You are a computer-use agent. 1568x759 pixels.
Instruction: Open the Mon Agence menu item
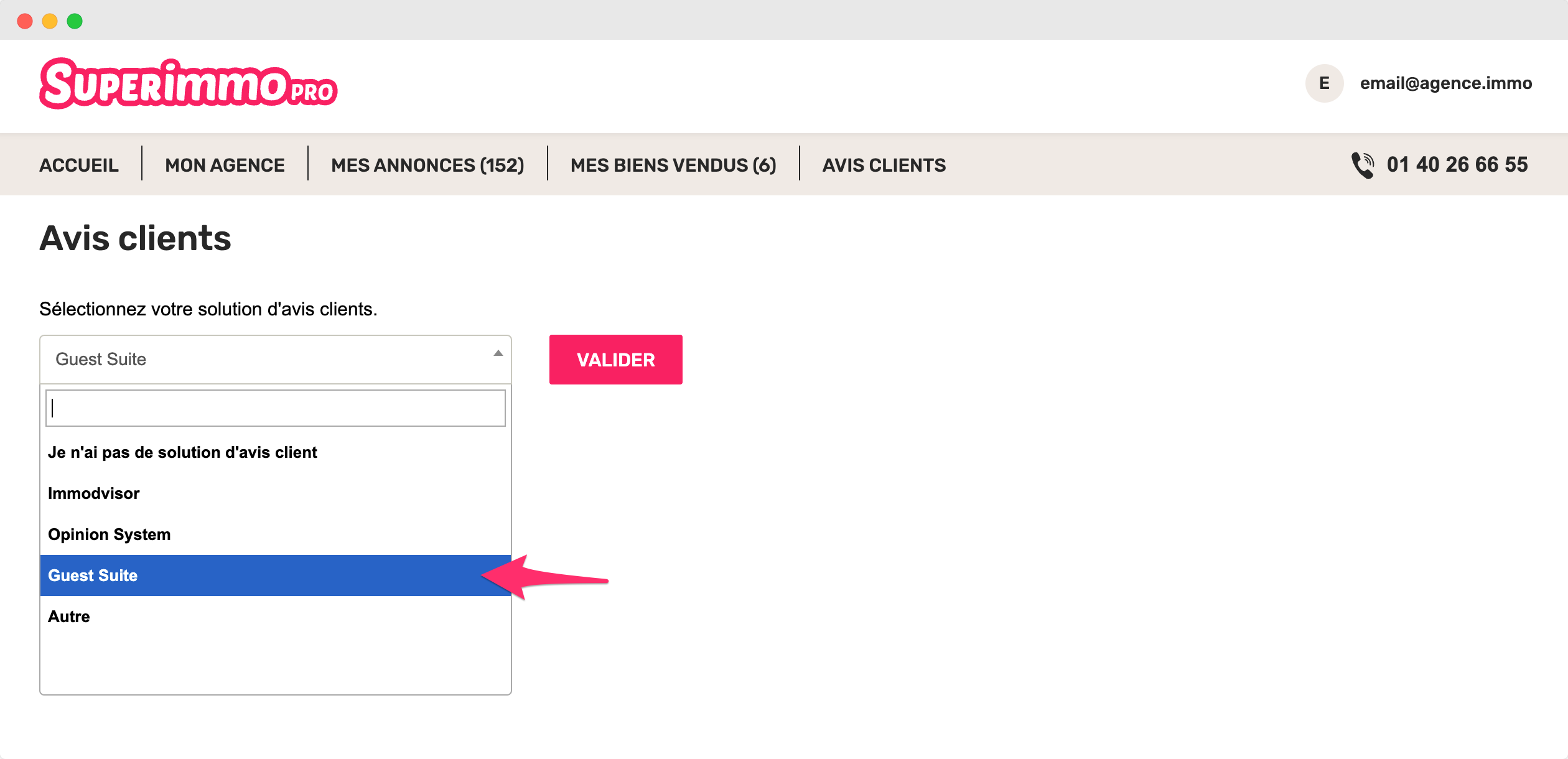coord(225,165)
